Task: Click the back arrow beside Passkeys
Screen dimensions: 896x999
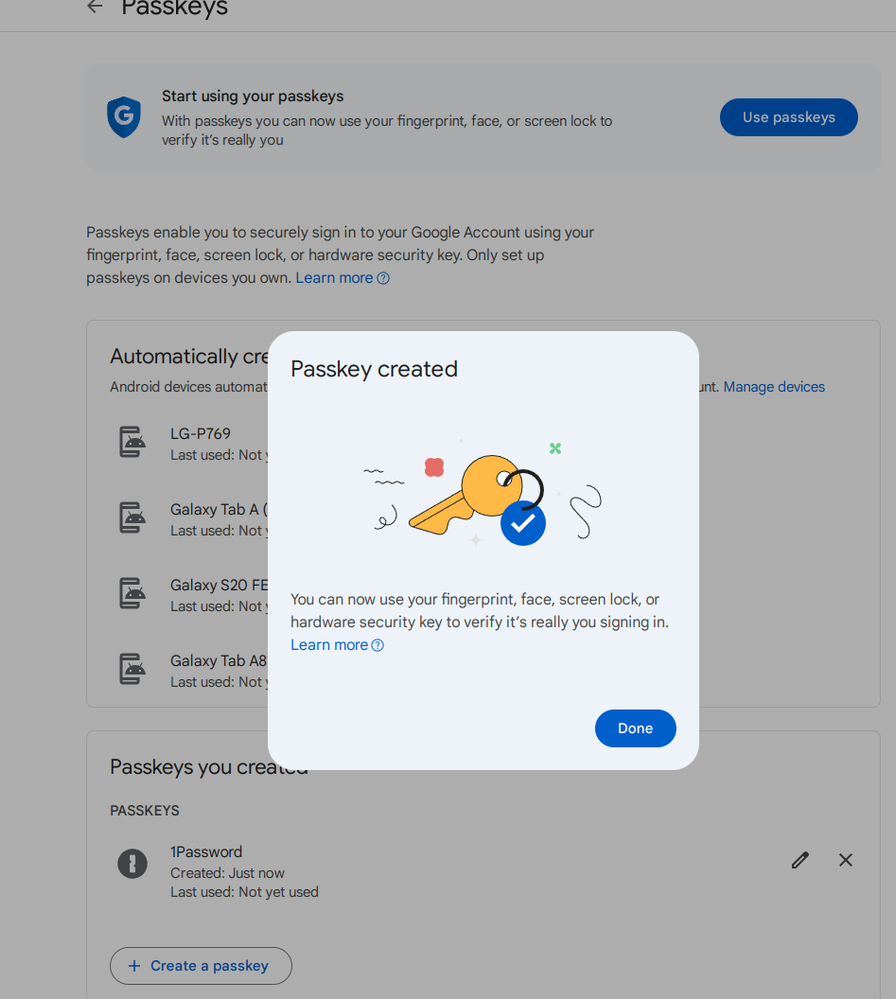Action: click(95, 7)
